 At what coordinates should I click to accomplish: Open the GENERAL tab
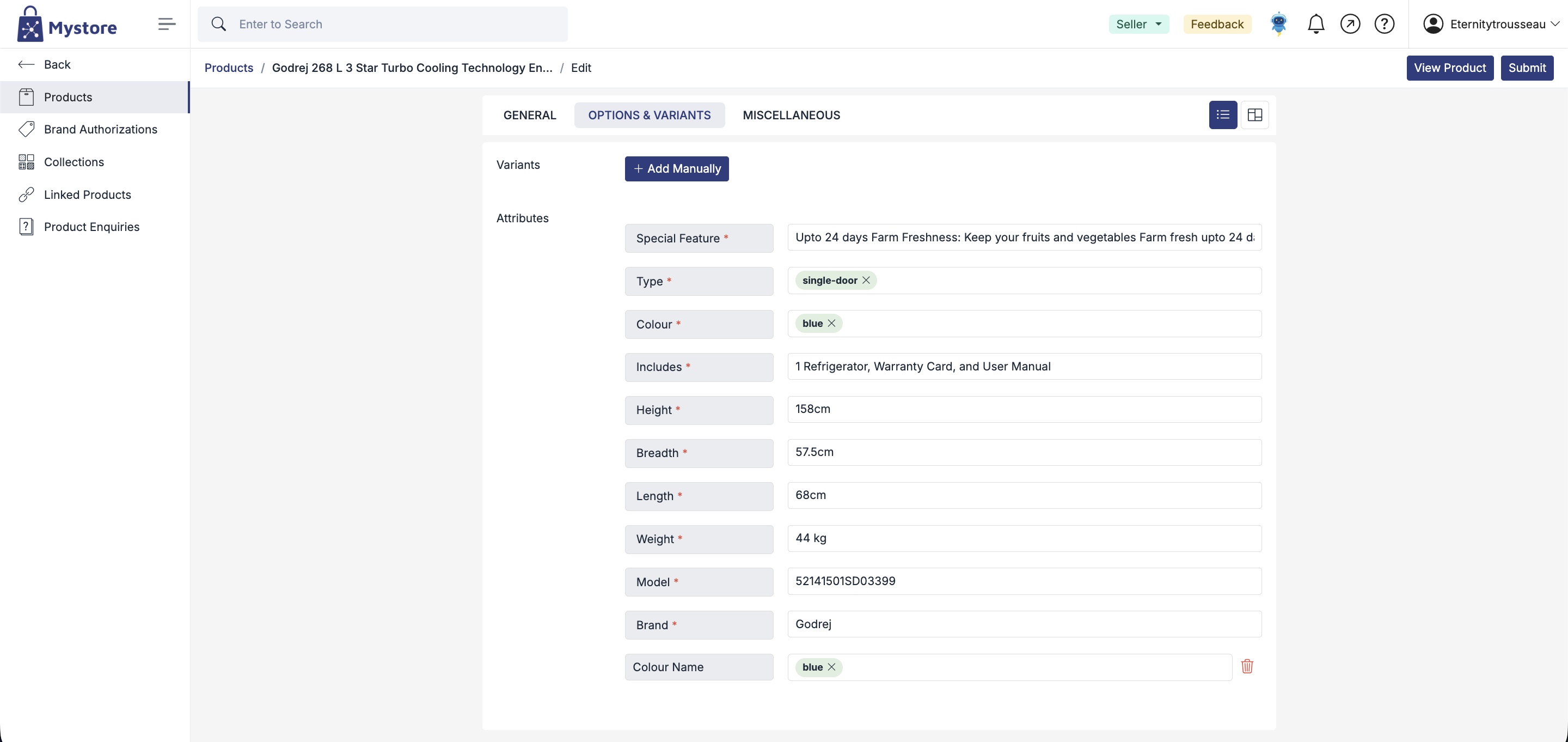tap(529, 115)
